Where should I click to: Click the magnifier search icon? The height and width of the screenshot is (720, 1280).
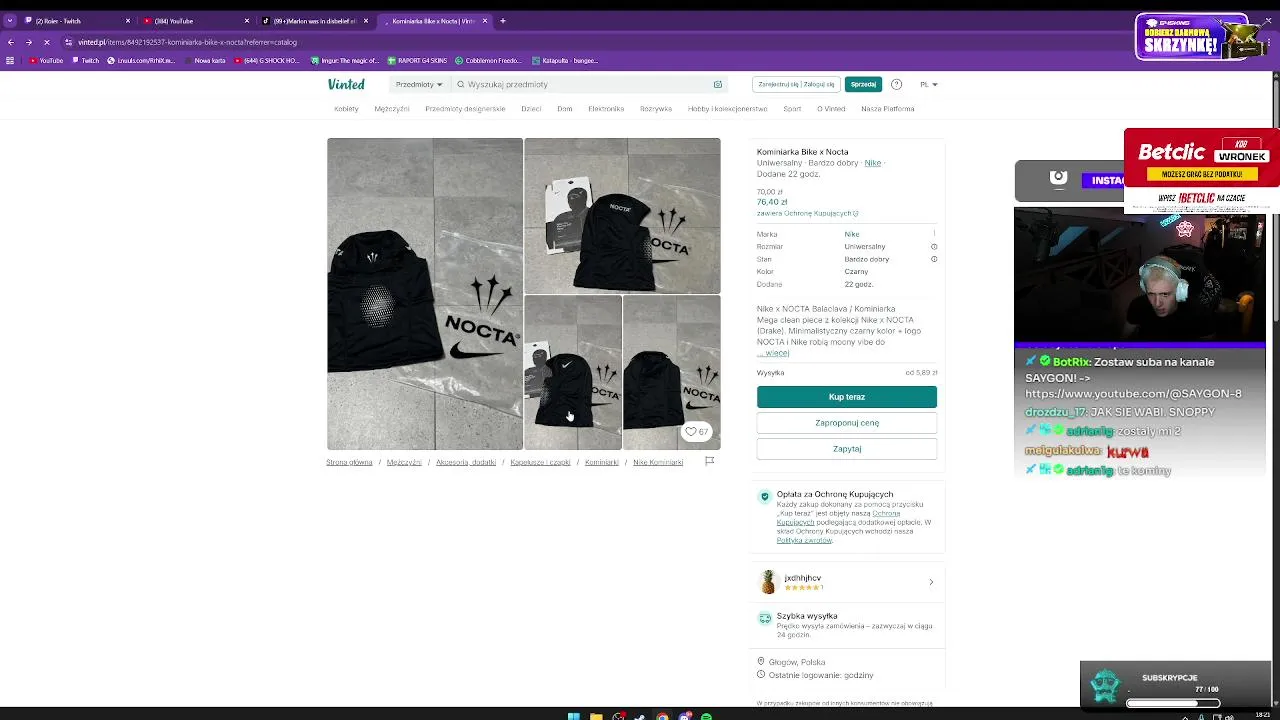coord(461,84)
